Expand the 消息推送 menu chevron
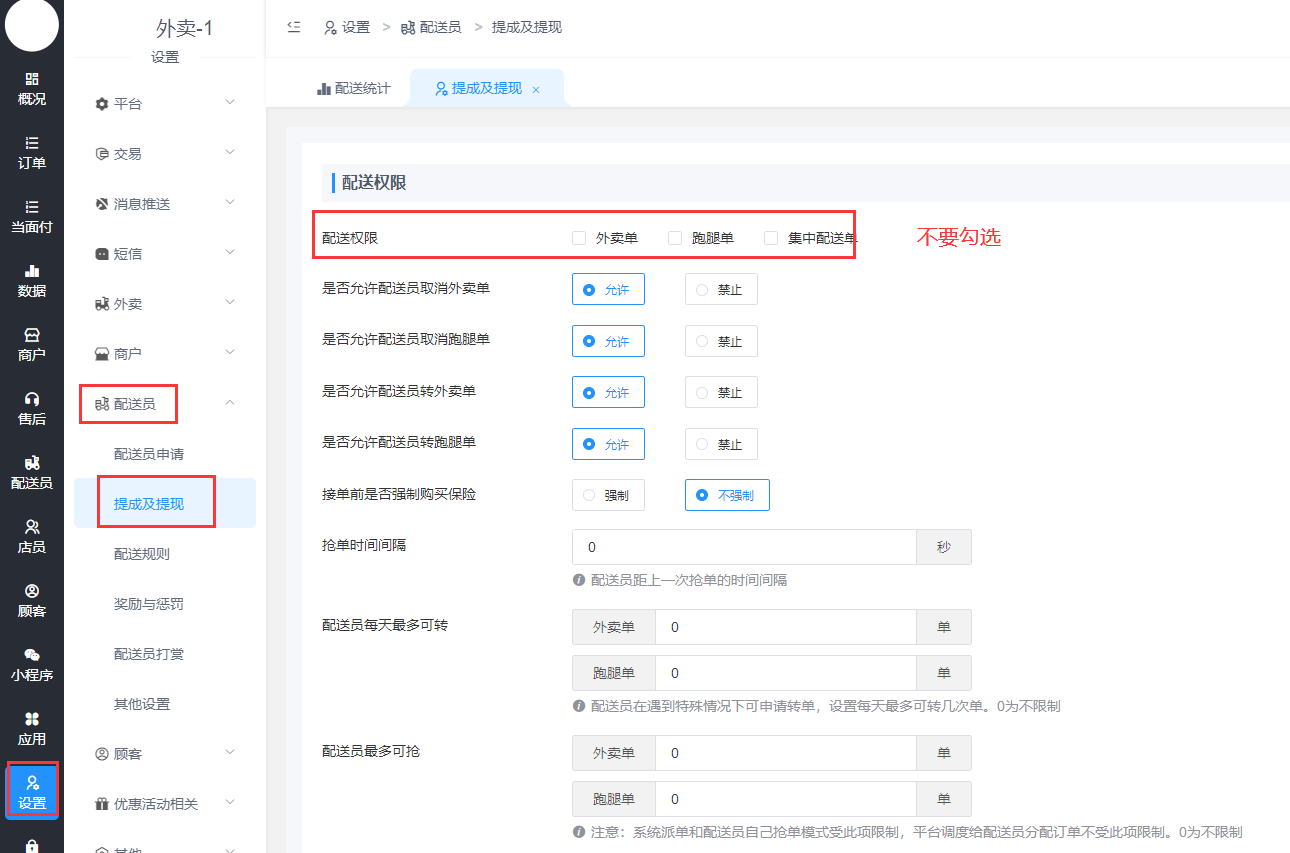1290x853 pixels. coord(230,203)
